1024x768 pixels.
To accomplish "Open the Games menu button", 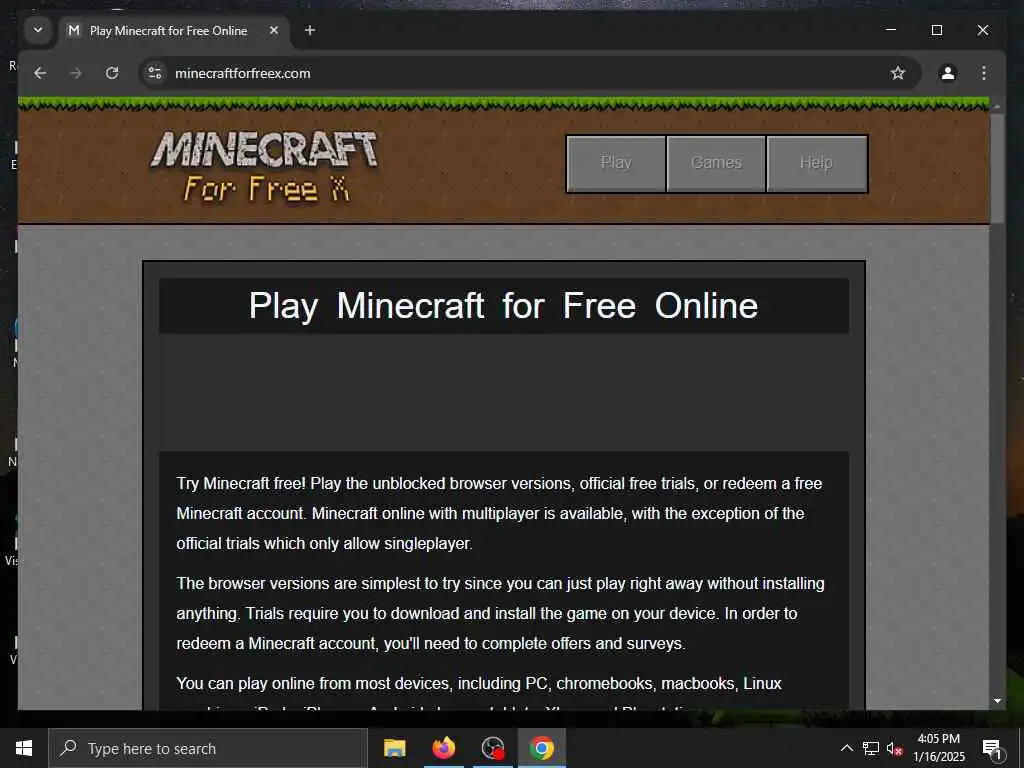I will pos(716,163).
